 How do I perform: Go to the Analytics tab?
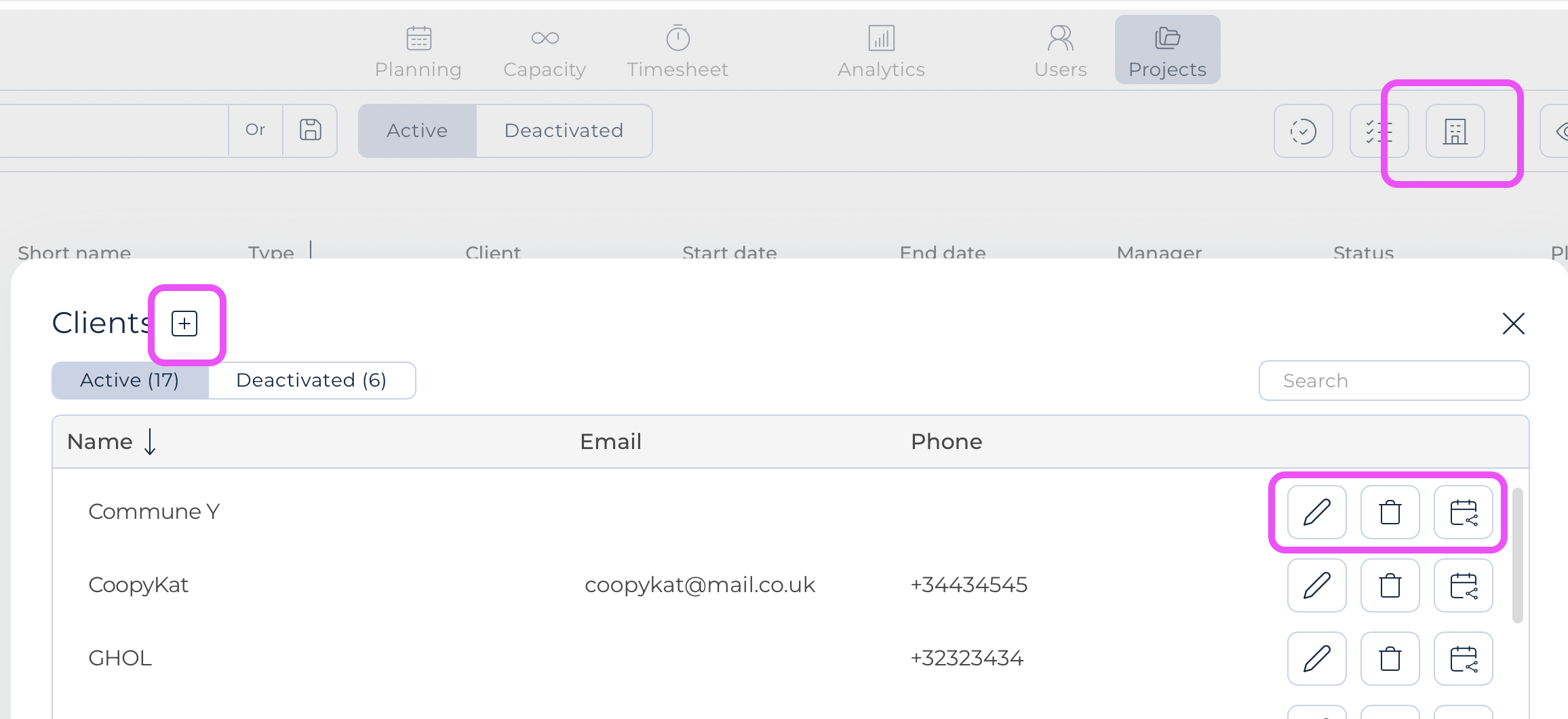881,52
